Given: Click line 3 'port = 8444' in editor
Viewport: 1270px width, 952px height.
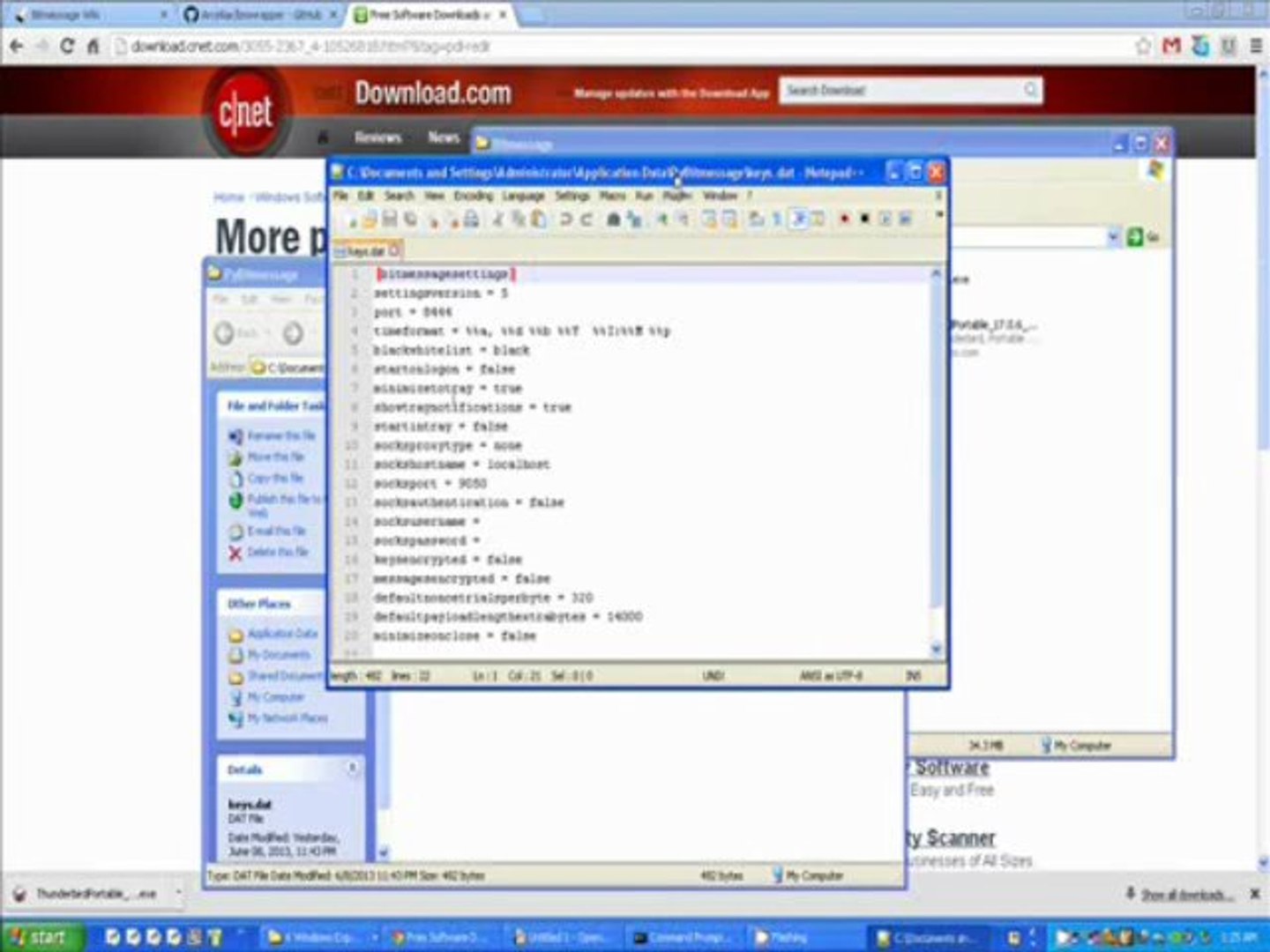Looking at the screenshot, I should 413,312.
